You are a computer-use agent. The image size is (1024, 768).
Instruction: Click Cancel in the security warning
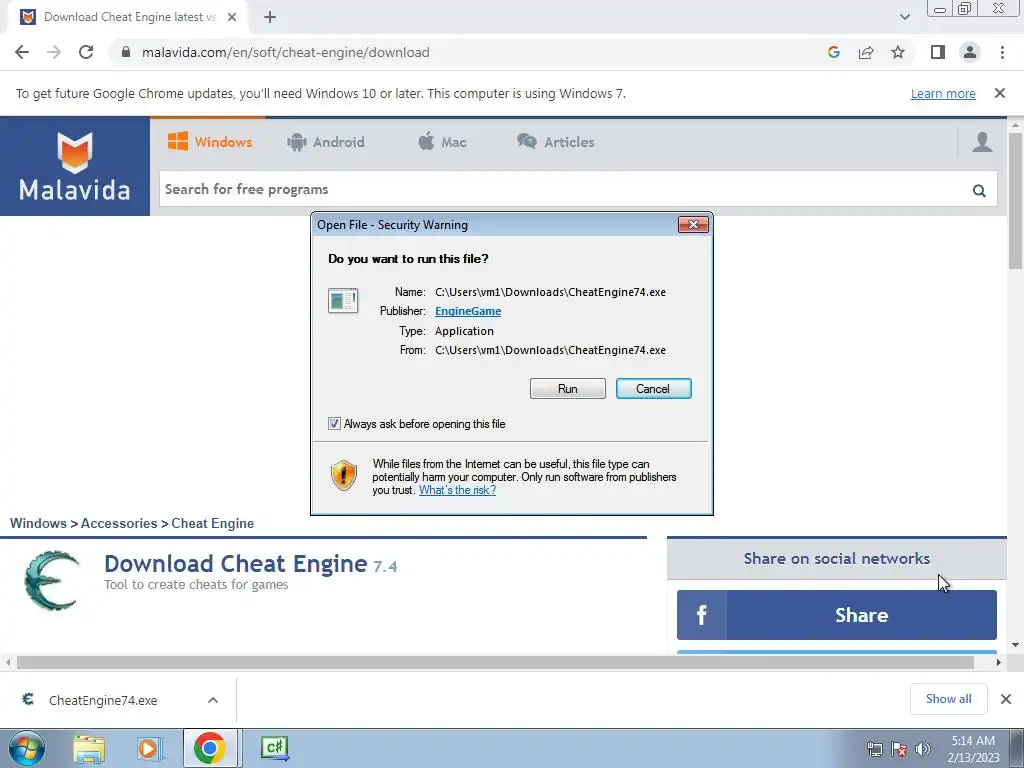pyautogui.click(x=653, y=389)
